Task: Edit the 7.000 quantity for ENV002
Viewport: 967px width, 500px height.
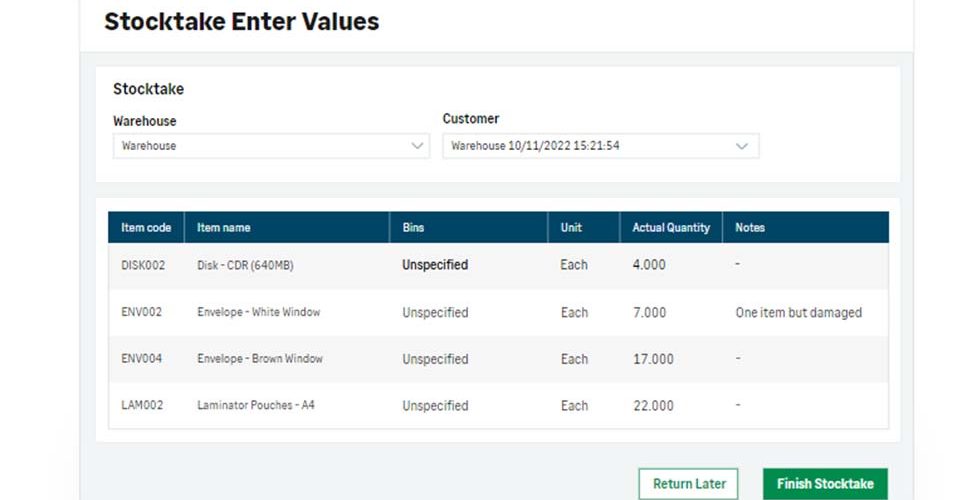Action: [649, 313]
